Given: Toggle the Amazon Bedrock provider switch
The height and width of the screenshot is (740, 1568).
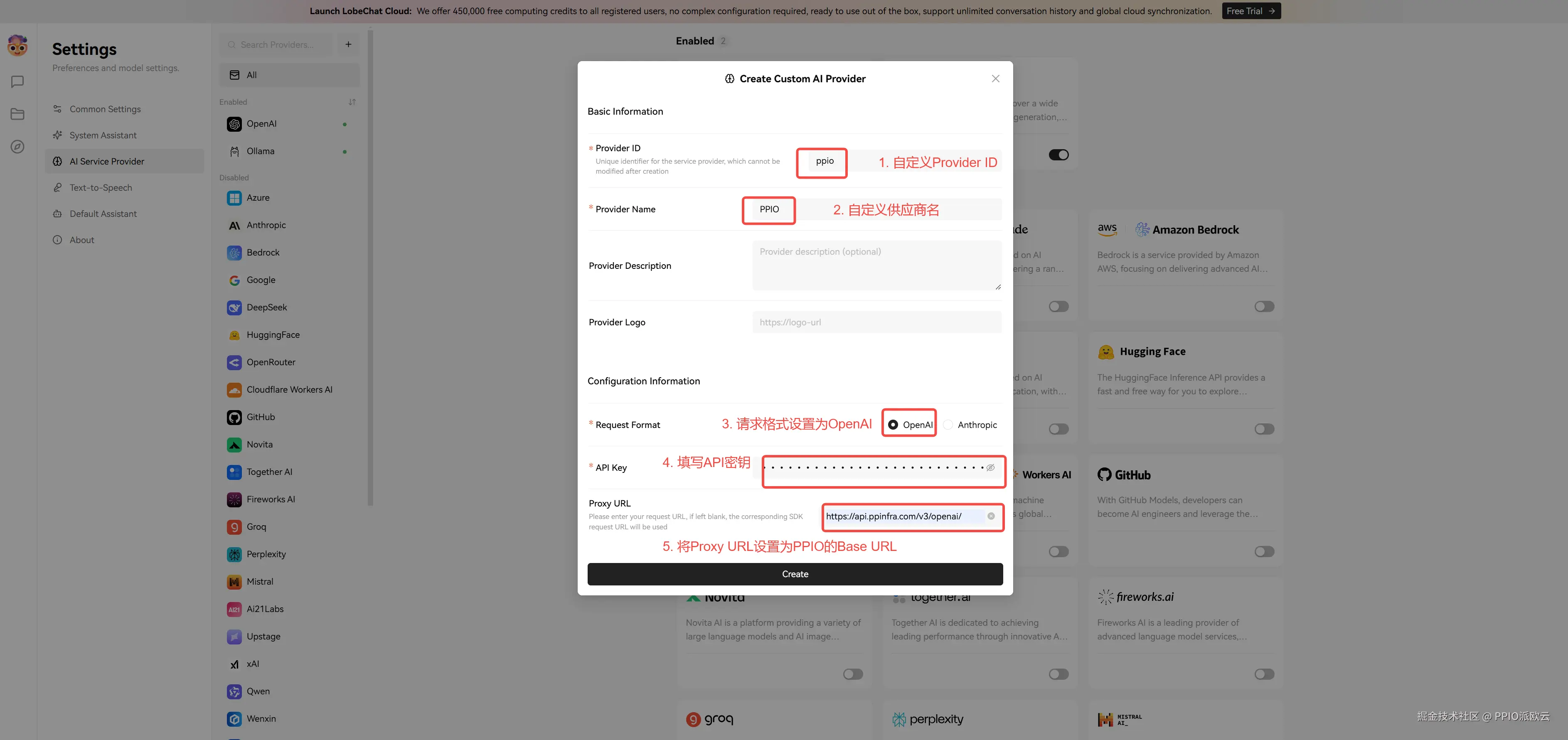Looking at the screenshot, I should [x=1264, y=307].
